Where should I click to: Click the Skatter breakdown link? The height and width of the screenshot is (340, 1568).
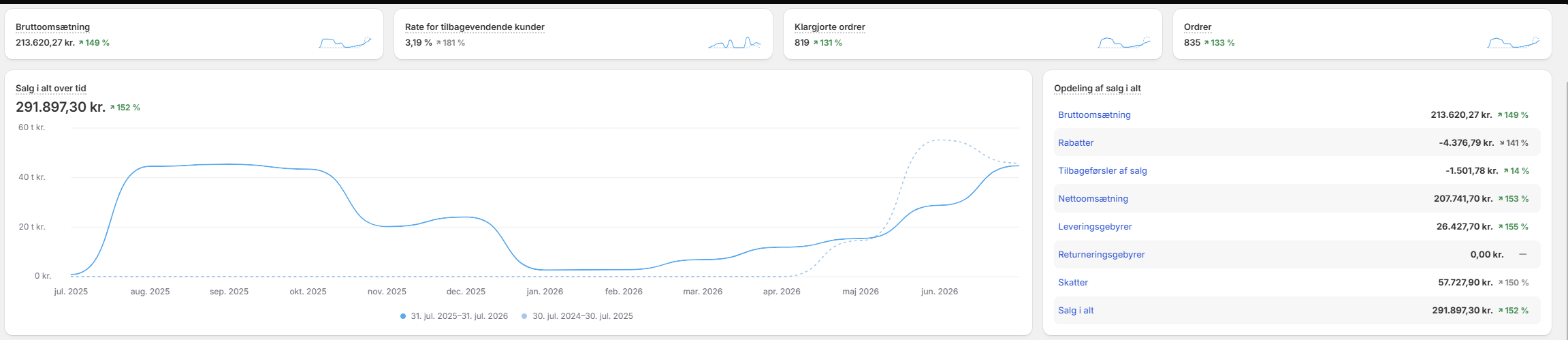coord(1073,283)
